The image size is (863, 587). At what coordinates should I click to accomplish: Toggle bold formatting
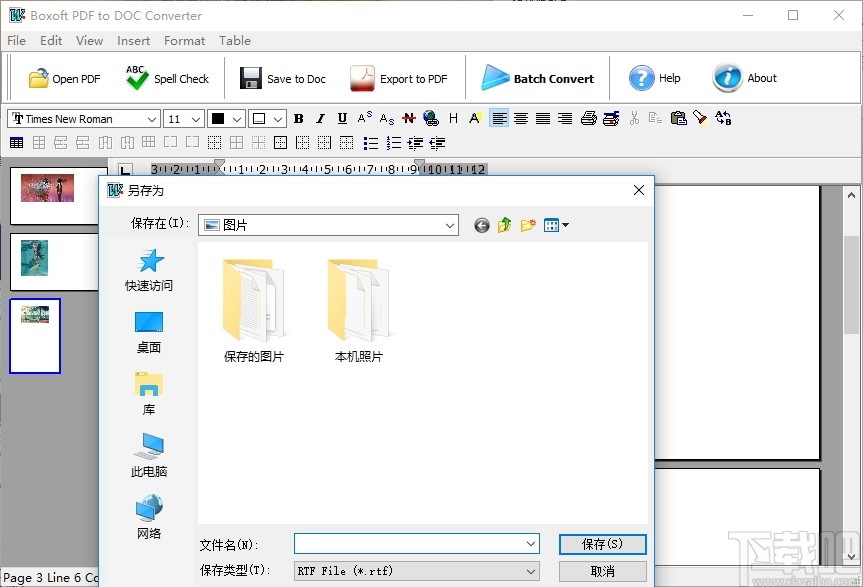[298, 118]
